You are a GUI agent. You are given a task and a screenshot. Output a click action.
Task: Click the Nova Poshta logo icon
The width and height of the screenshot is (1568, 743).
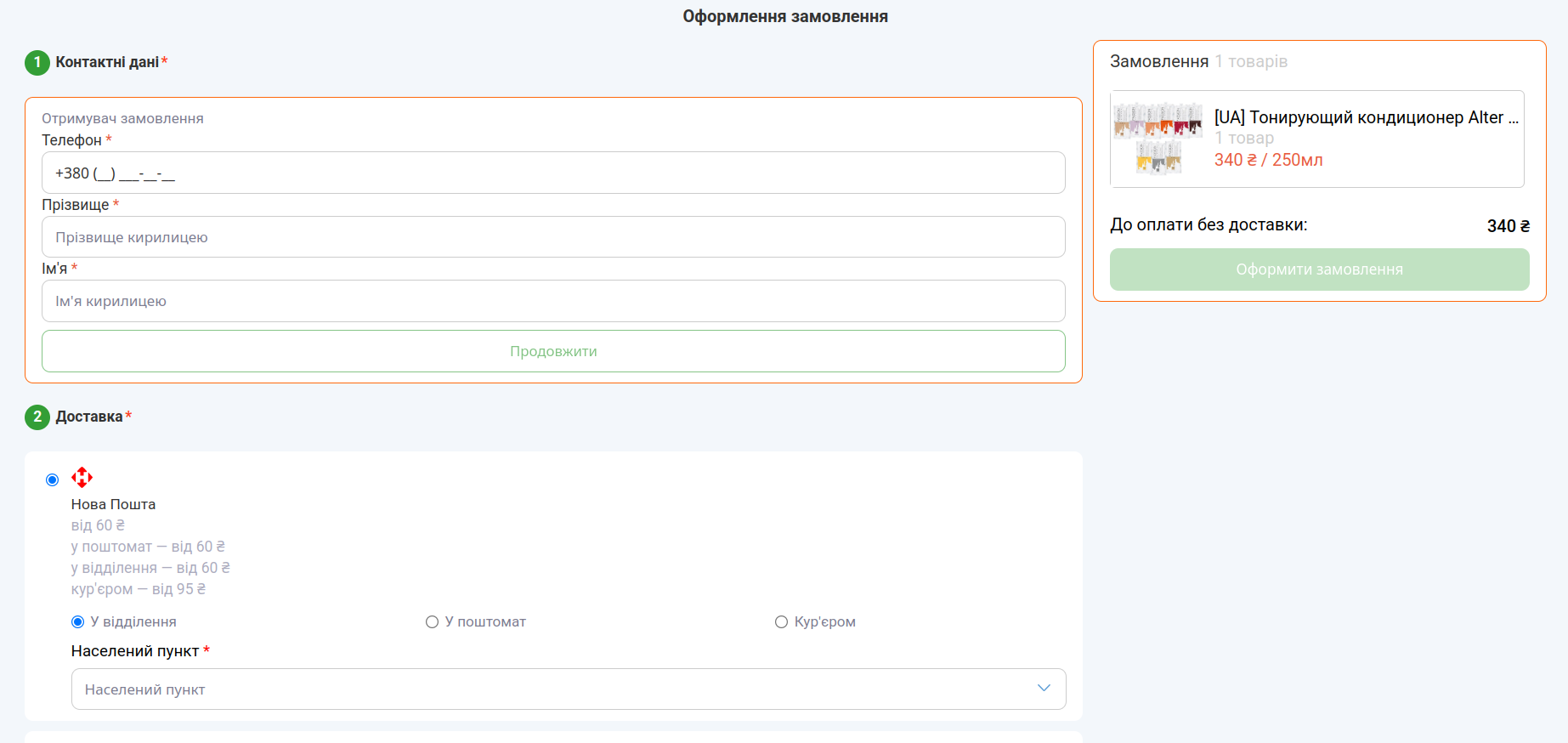[x=82, y=477]
